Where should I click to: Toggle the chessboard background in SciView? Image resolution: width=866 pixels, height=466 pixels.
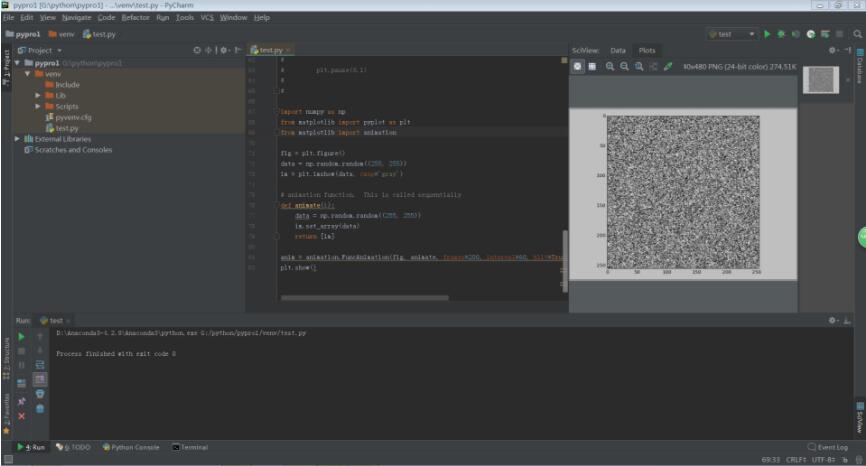coord(577,66)
